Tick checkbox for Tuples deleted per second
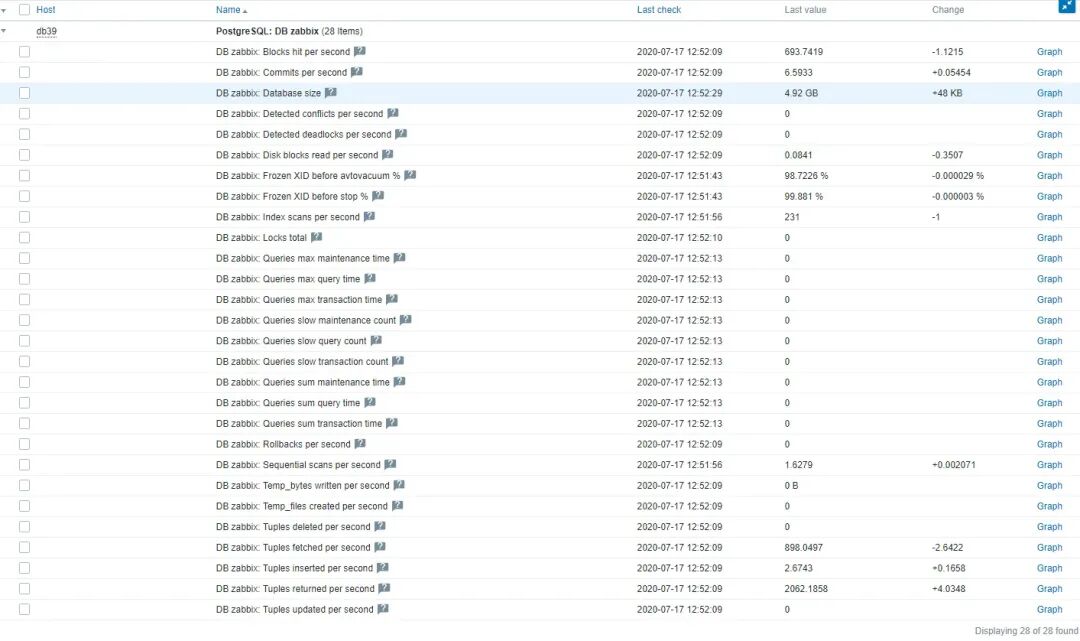The width and height of the screenshot is (1080, 641). [25, 527]
